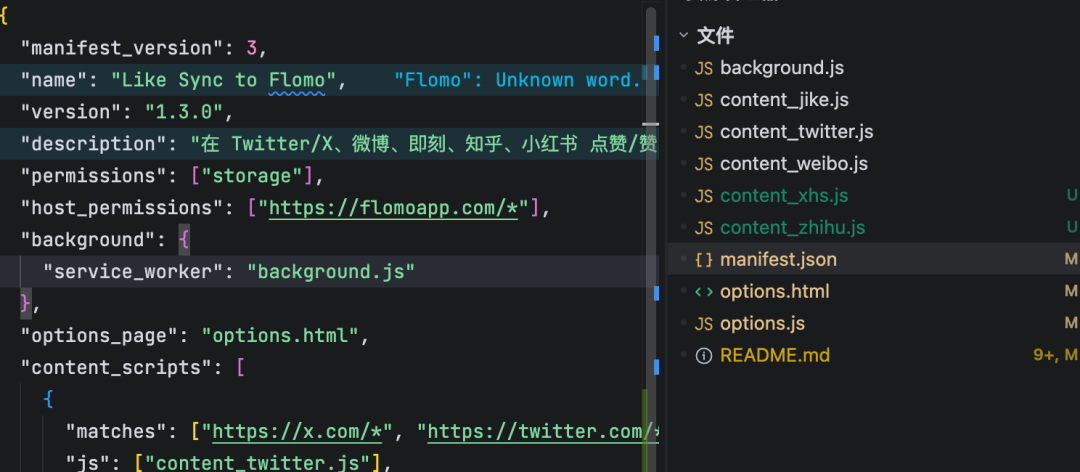Image resolution: width=1080 pixels, height=472 pixels.
Task: Open content_xhs.js in the file list
Action: click(784, 196)
